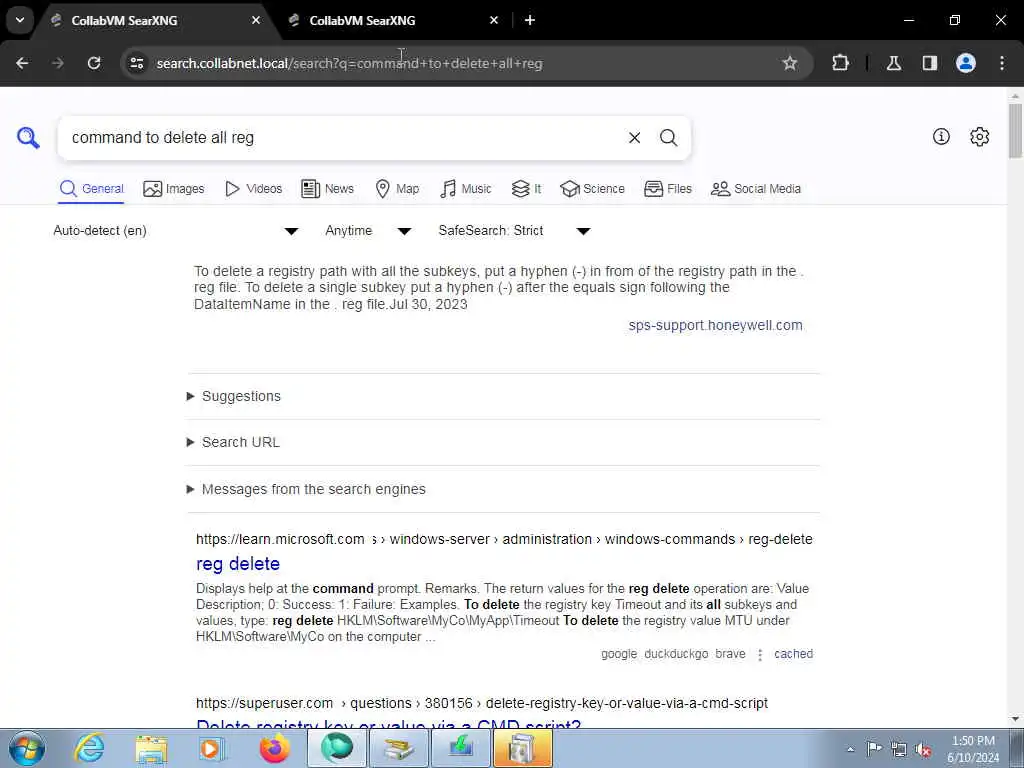The height and width of the screenshot is (768, 1024).
Task: Open the superuser.com result URL
Action: [x=482, y=703]
